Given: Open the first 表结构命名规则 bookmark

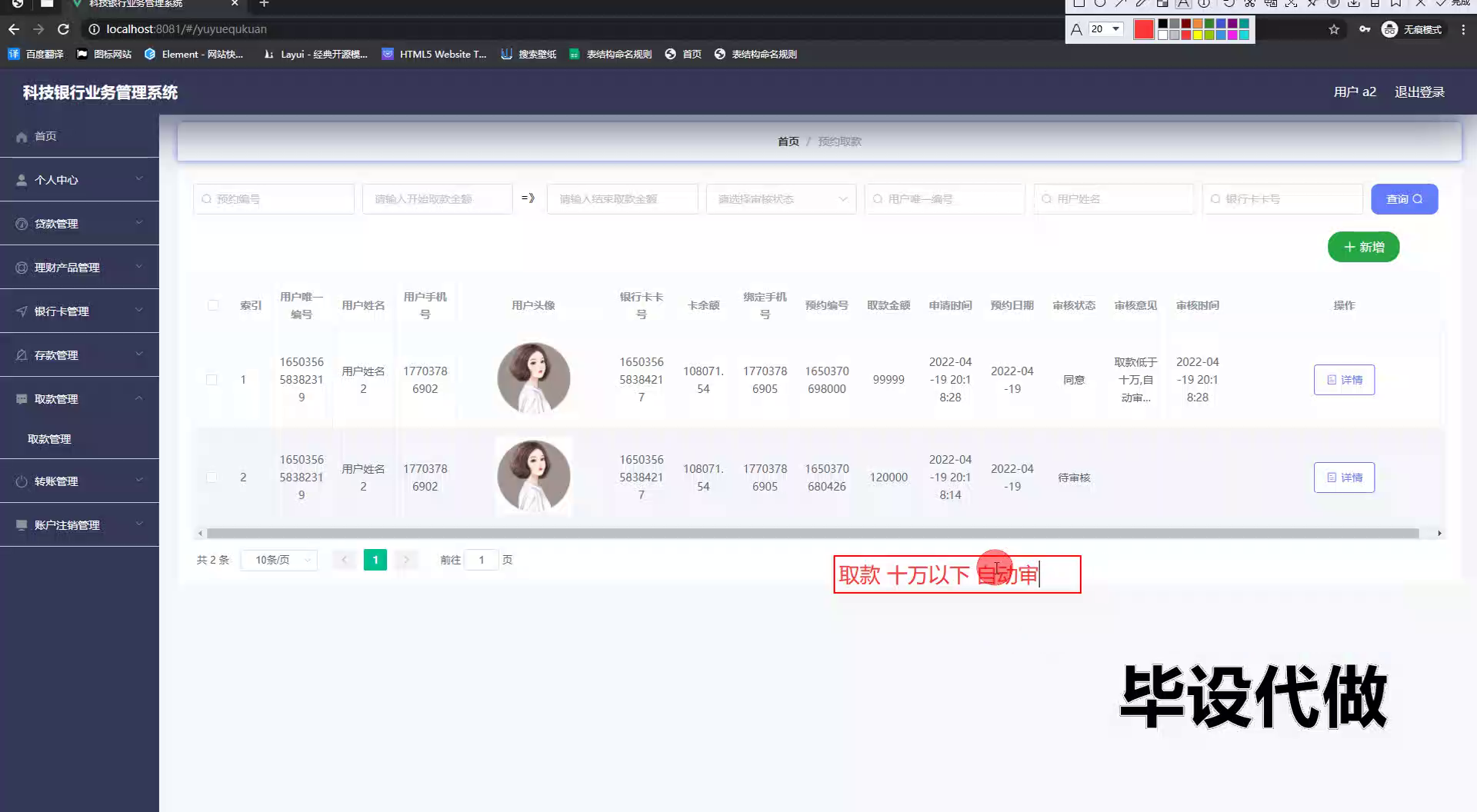Looking at the screenshot, I should pyautogui.click(x=611, y=54).
